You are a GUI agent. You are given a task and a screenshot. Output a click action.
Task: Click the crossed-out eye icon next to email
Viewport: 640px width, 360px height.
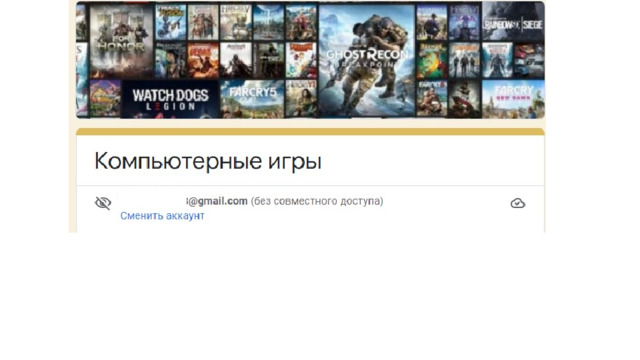pyautogui.click(x=103, y=203)
